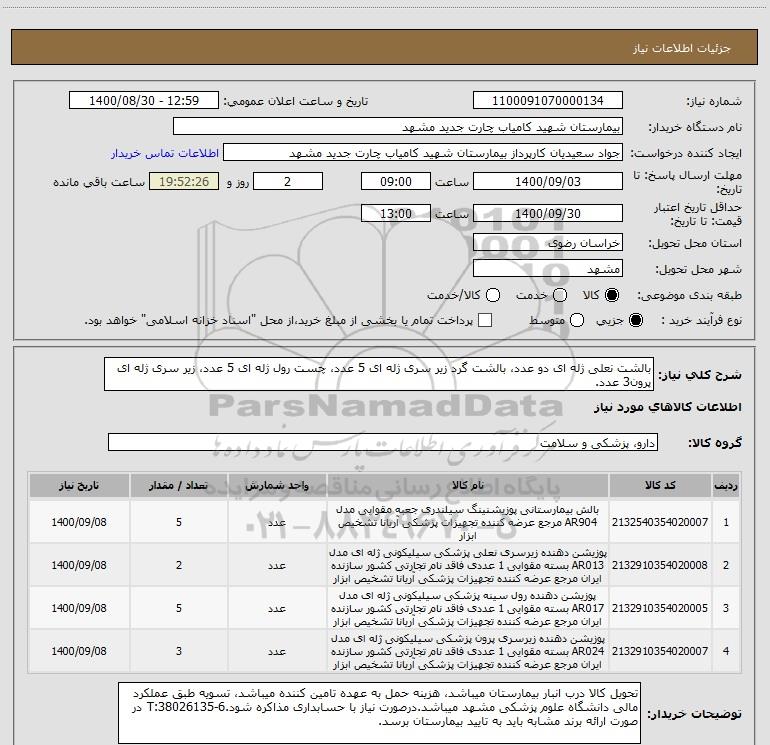Screen dimensions: 770x745
Task: Click the AR013 product name cell
Action: 468,565
